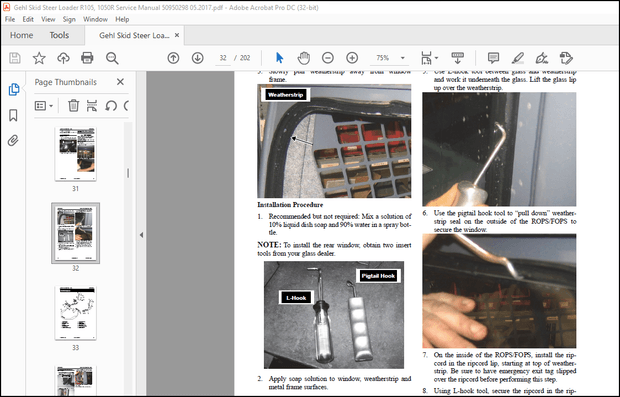Select the arrow selection tool
Viewport: 620px width, 397px height.
click(279, 58)
